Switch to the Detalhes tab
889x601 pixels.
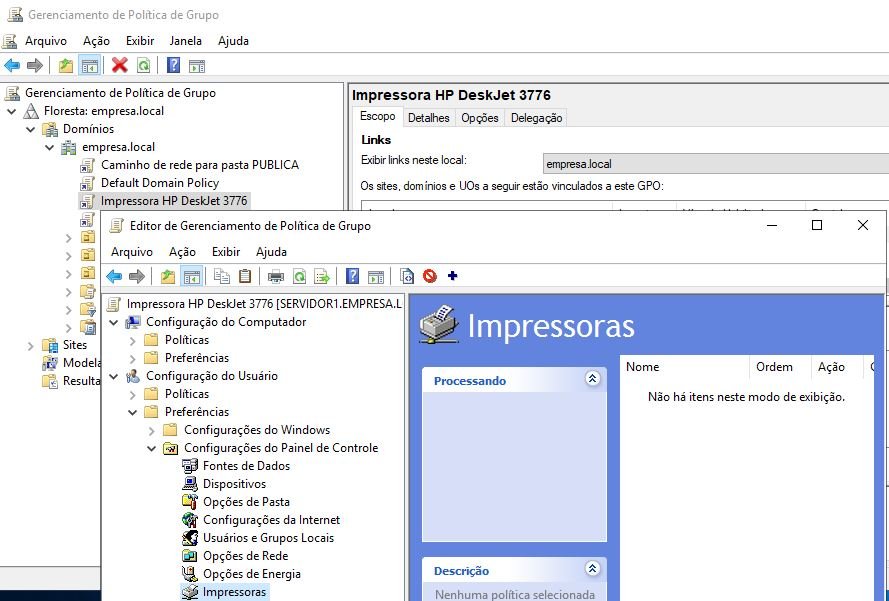(428, 118)
